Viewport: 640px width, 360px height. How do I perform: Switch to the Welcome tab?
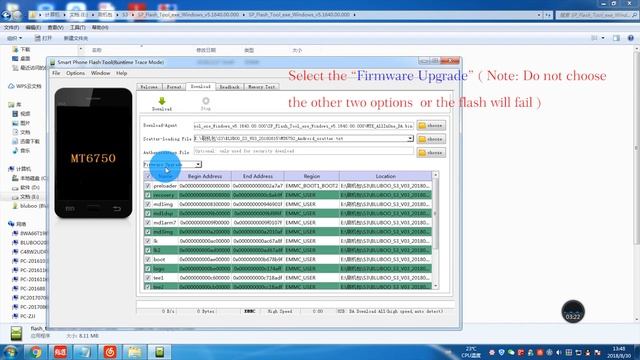[x=149, y=87]
